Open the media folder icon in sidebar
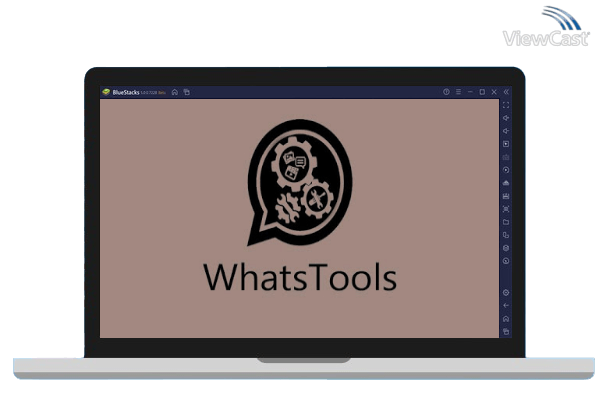This screenshot has height=414, width=602. [x=506, y=222]
